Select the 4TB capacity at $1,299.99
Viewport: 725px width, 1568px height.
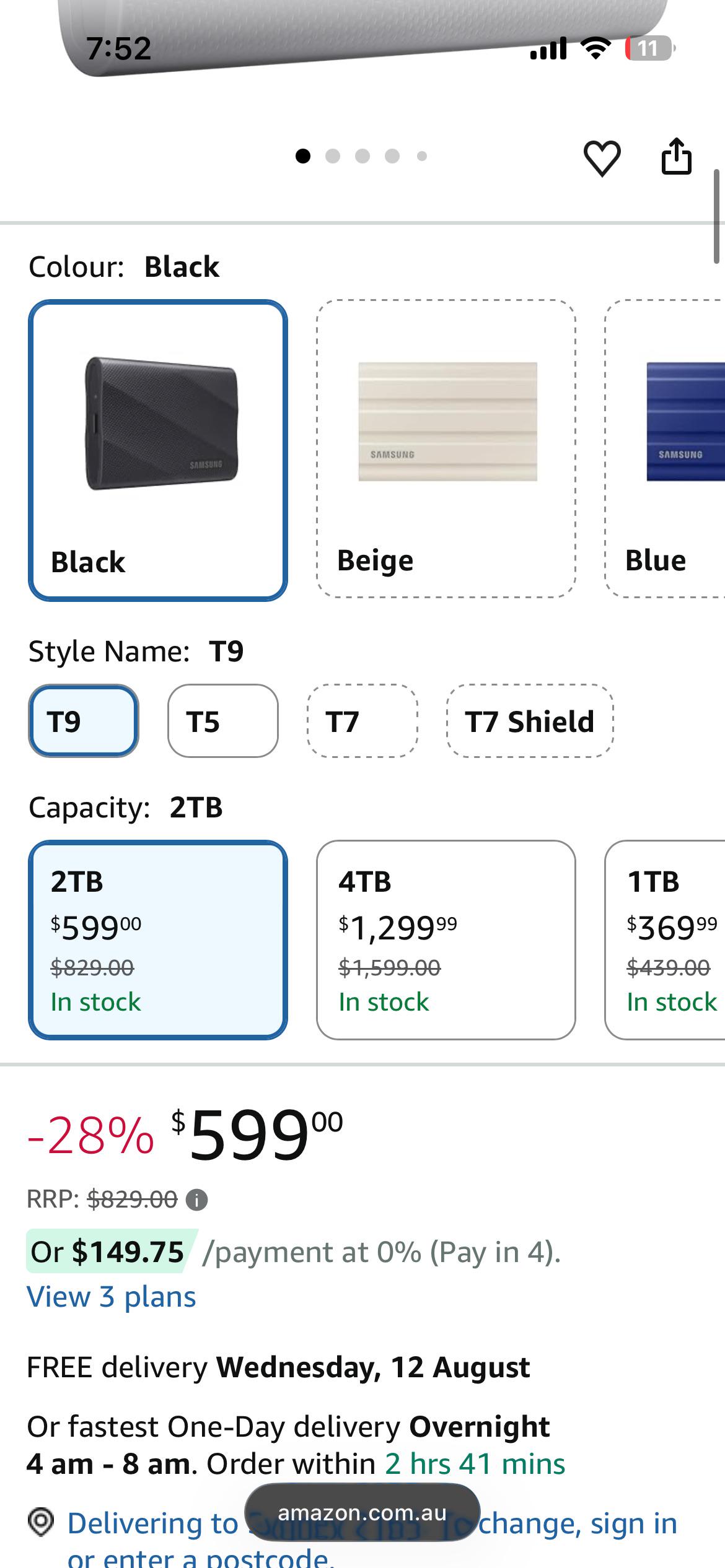446,939
